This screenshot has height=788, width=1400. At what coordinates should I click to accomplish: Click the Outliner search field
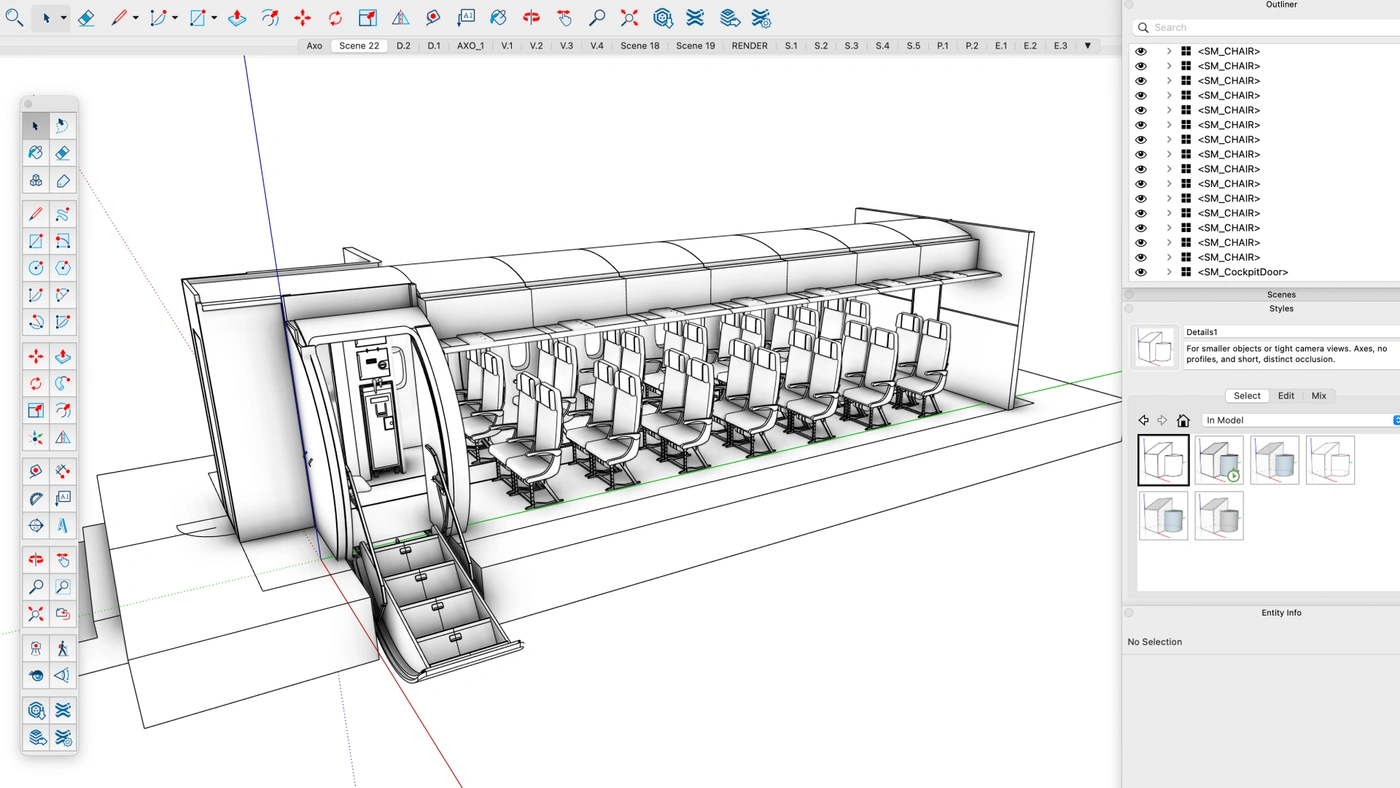pos(1268,28)
